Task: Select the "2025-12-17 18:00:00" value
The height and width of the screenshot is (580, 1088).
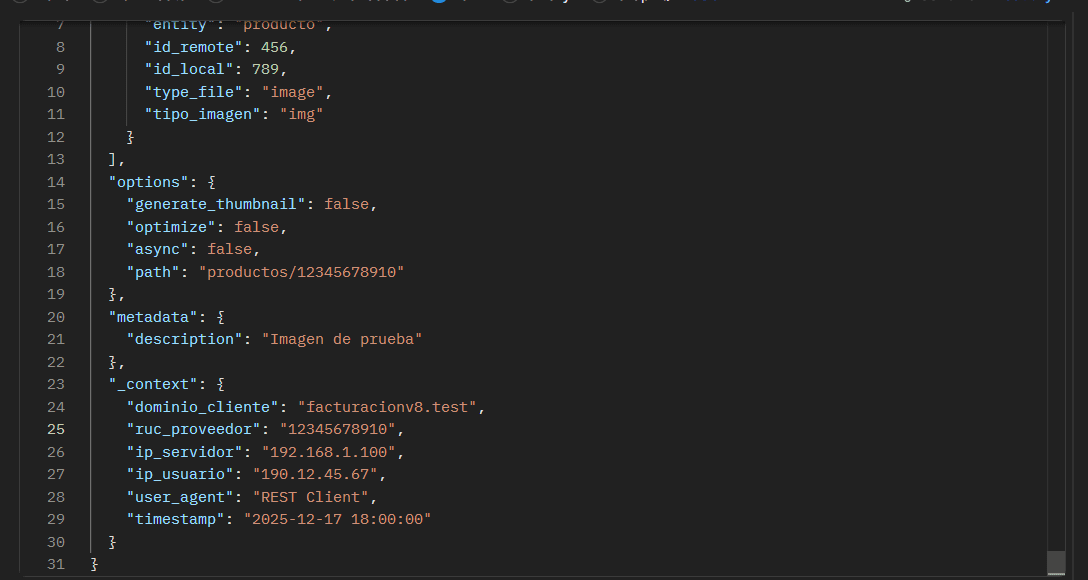Action: 337,520
